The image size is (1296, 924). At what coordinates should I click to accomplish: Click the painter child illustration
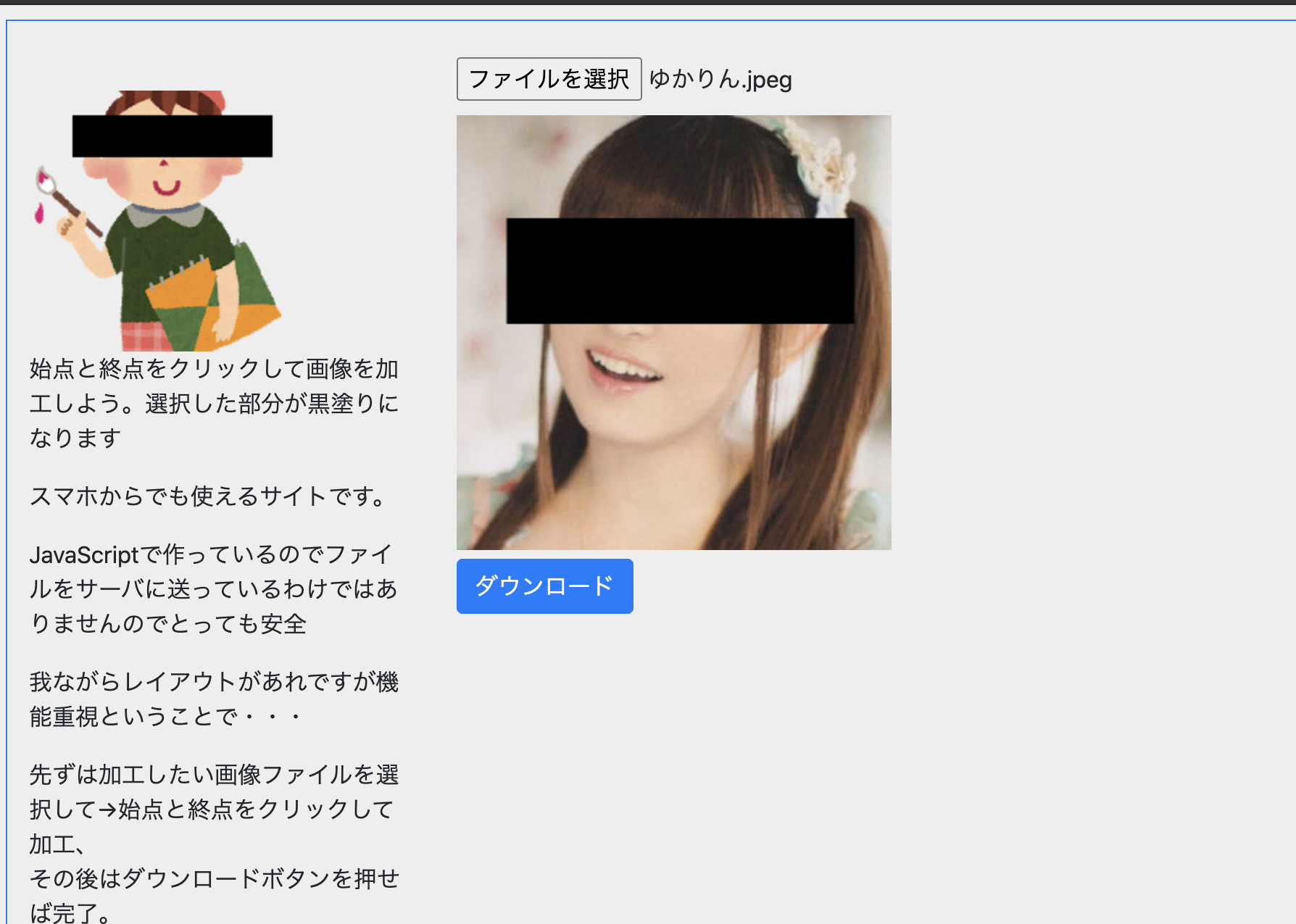158,221
